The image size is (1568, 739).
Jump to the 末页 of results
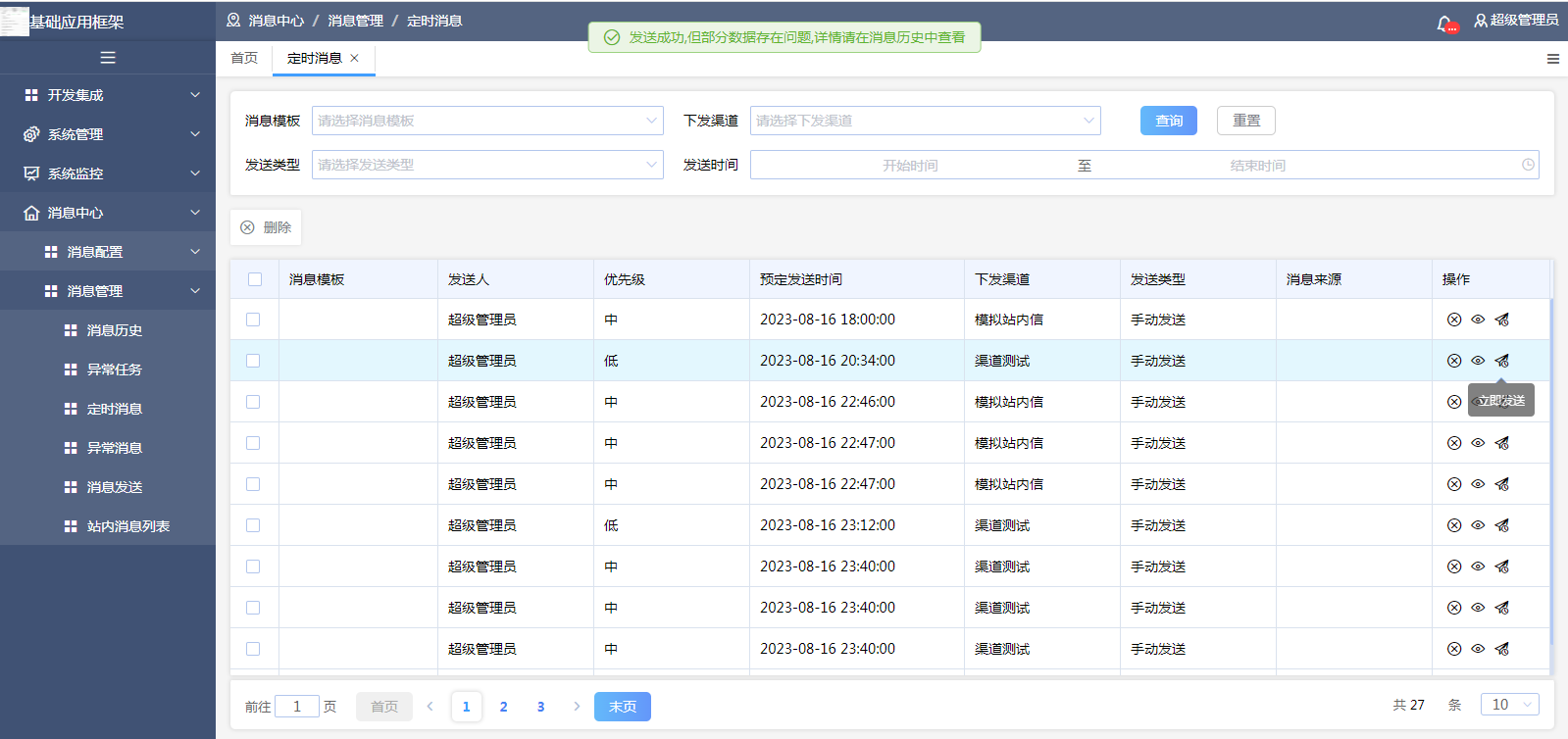pos(623,707)
